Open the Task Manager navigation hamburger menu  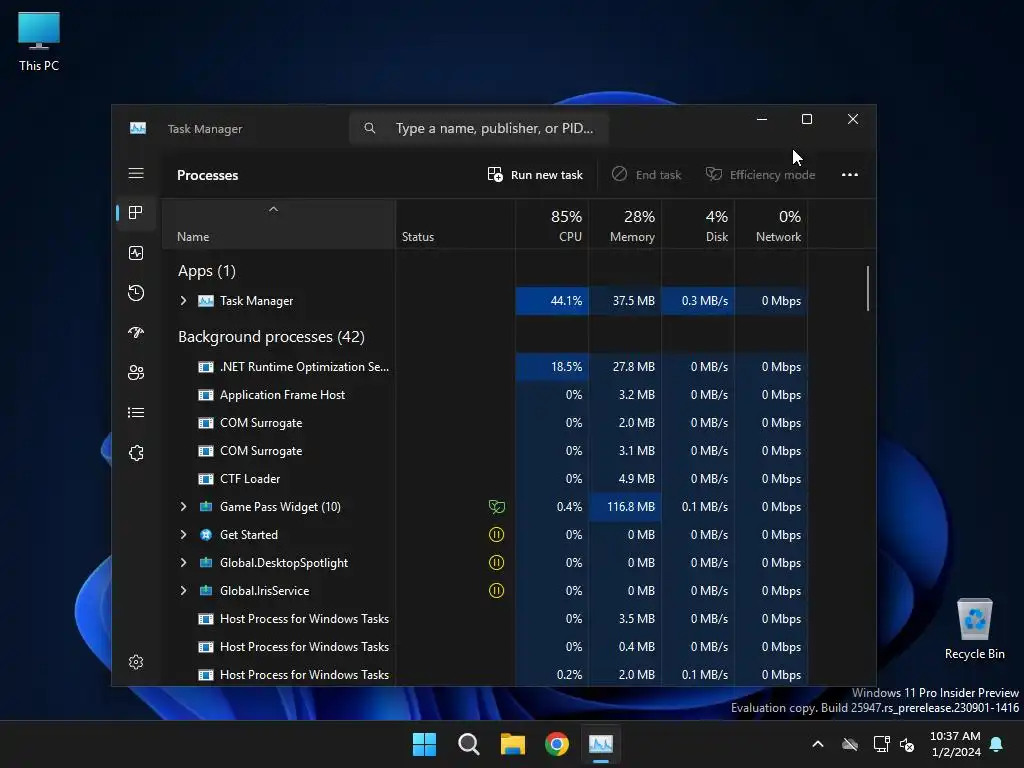pyautogui.click(x=136, y=173)
